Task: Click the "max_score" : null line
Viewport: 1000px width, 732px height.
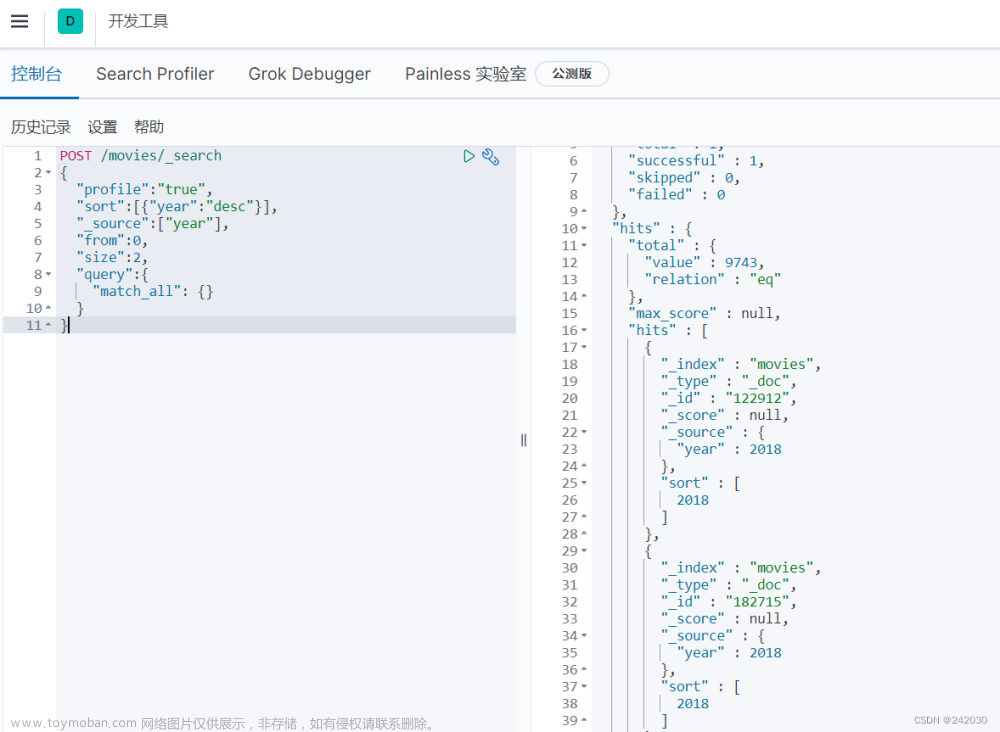Action: coord(704,313)
